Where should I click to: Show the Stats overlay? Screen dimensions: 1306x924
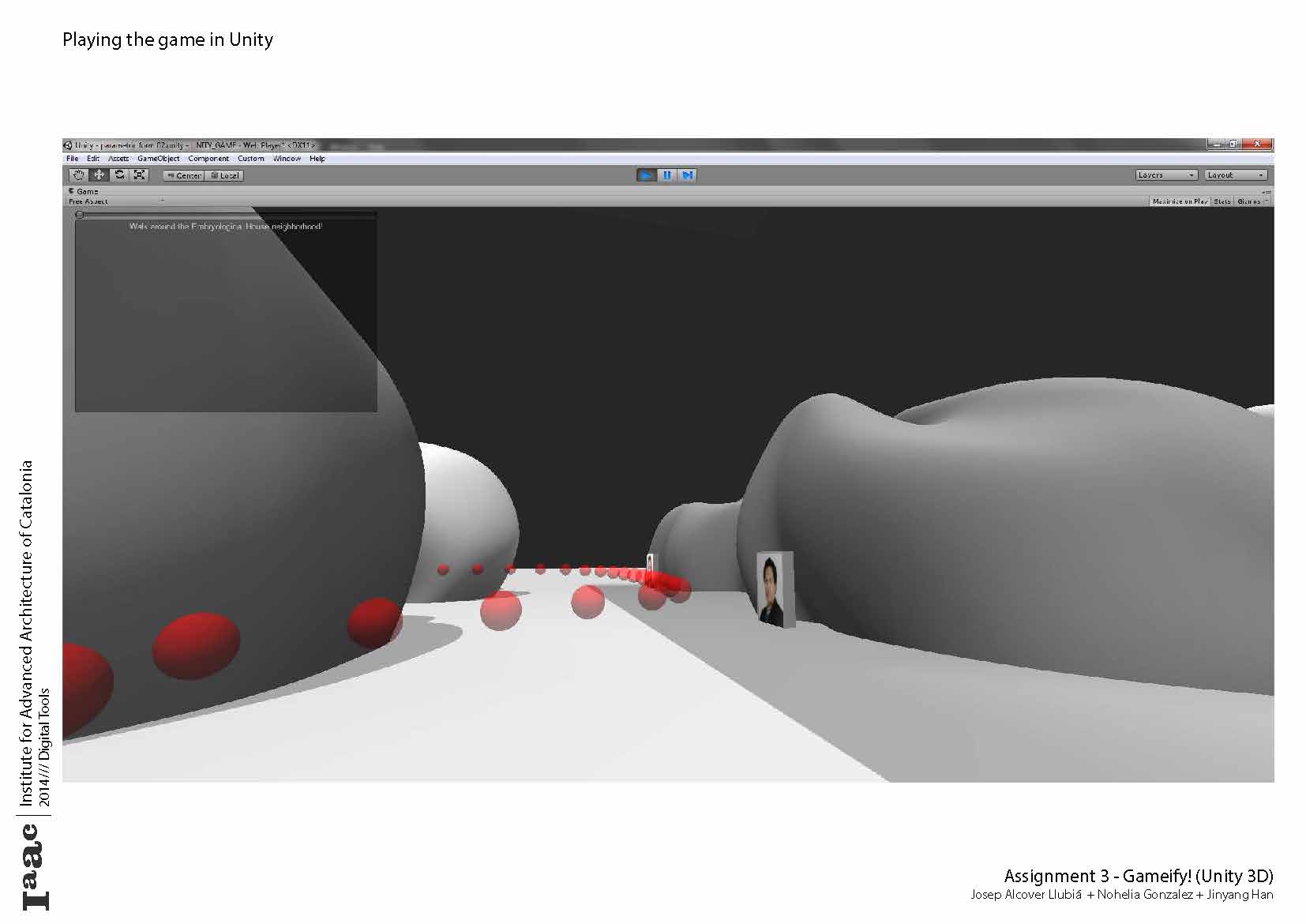tap(1222, 201)
